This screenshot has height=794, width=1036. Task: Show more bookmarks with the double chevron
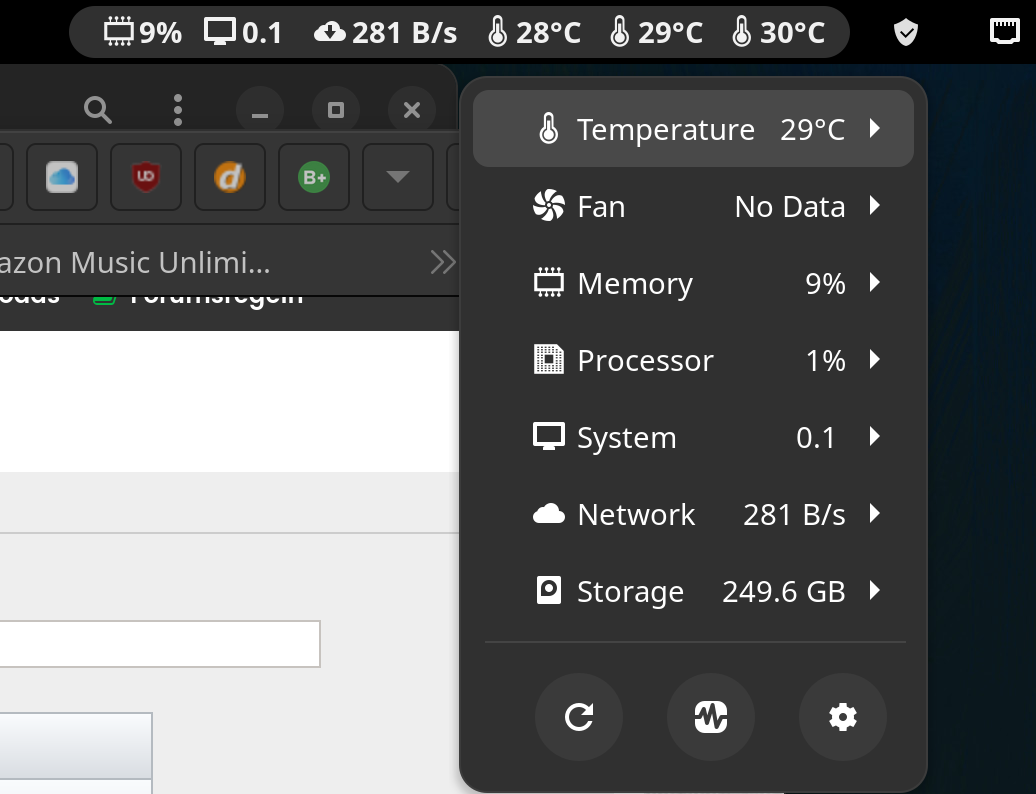point(441,263)
